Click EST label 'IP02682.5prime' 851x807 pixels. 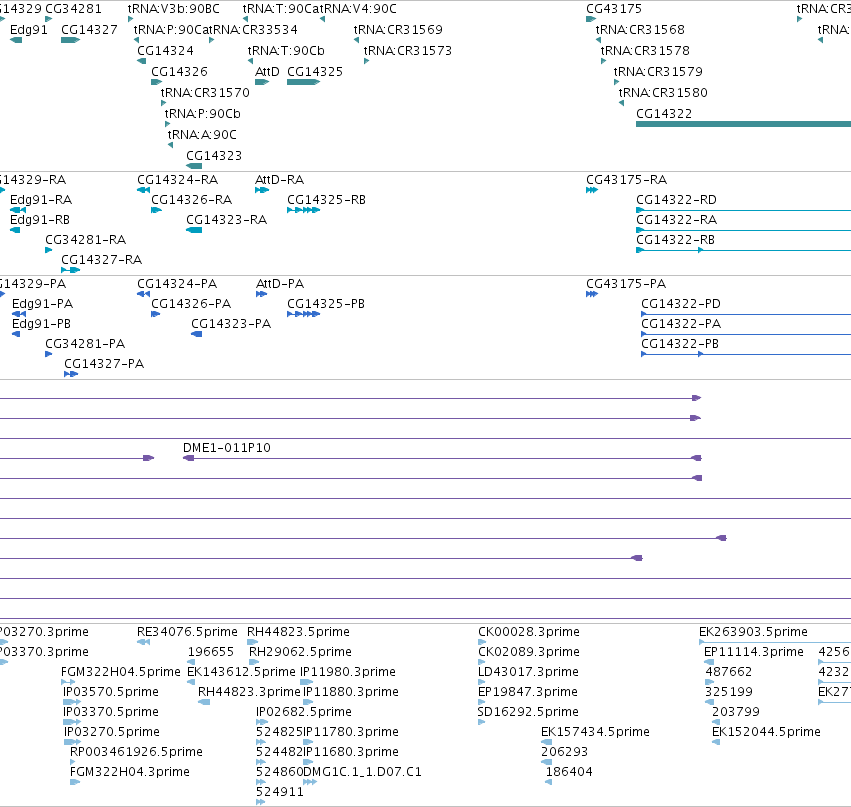304,711
